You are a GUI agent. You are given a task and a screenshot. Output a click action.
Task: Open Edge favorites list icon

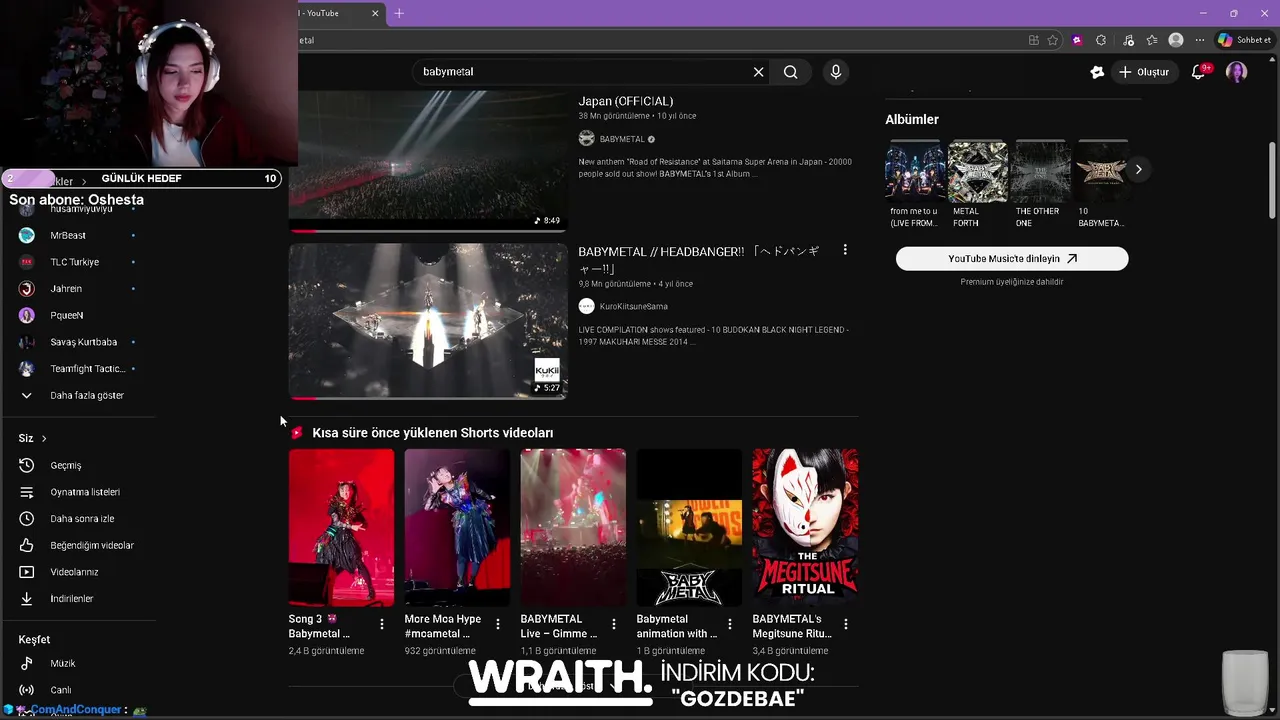[1152, 40]
